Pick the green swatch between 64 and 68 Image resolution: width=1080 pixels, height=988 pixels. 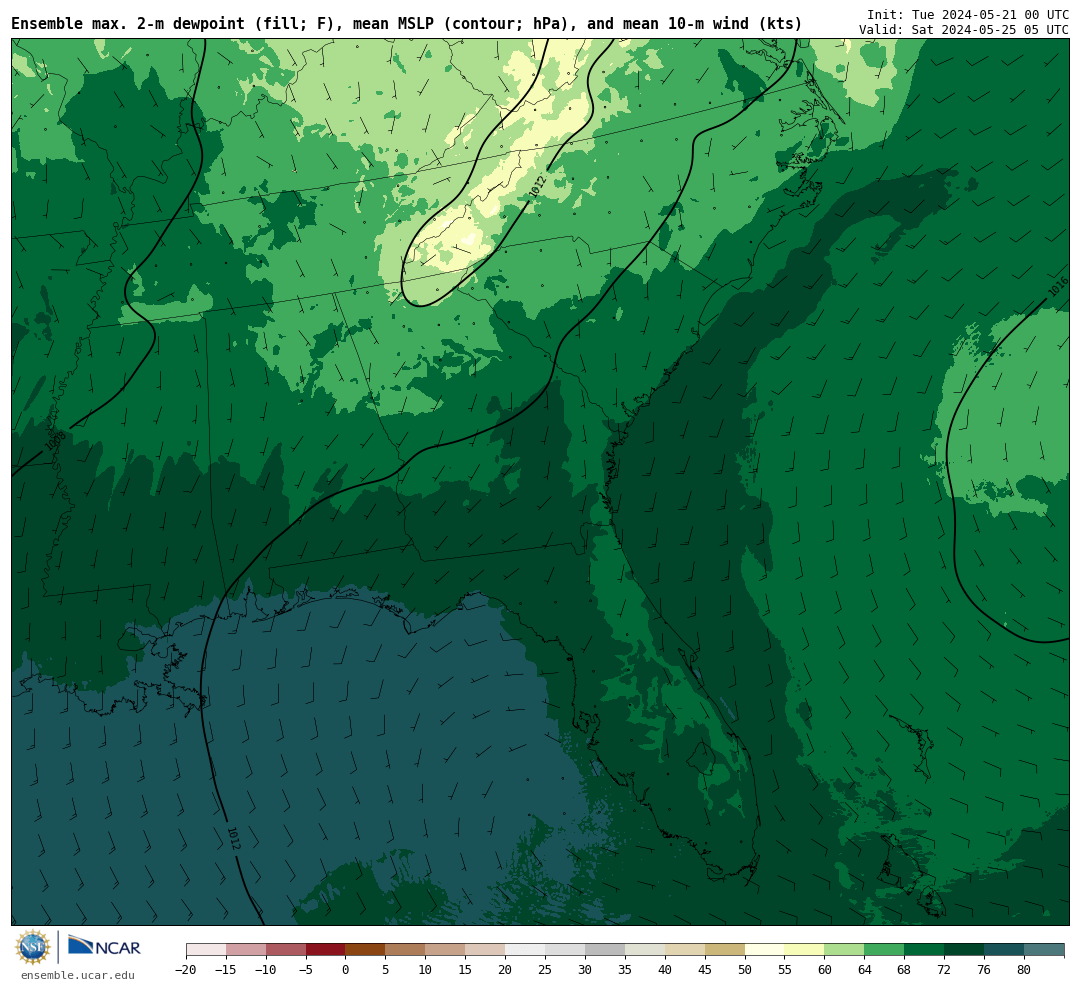coord(885,950)
